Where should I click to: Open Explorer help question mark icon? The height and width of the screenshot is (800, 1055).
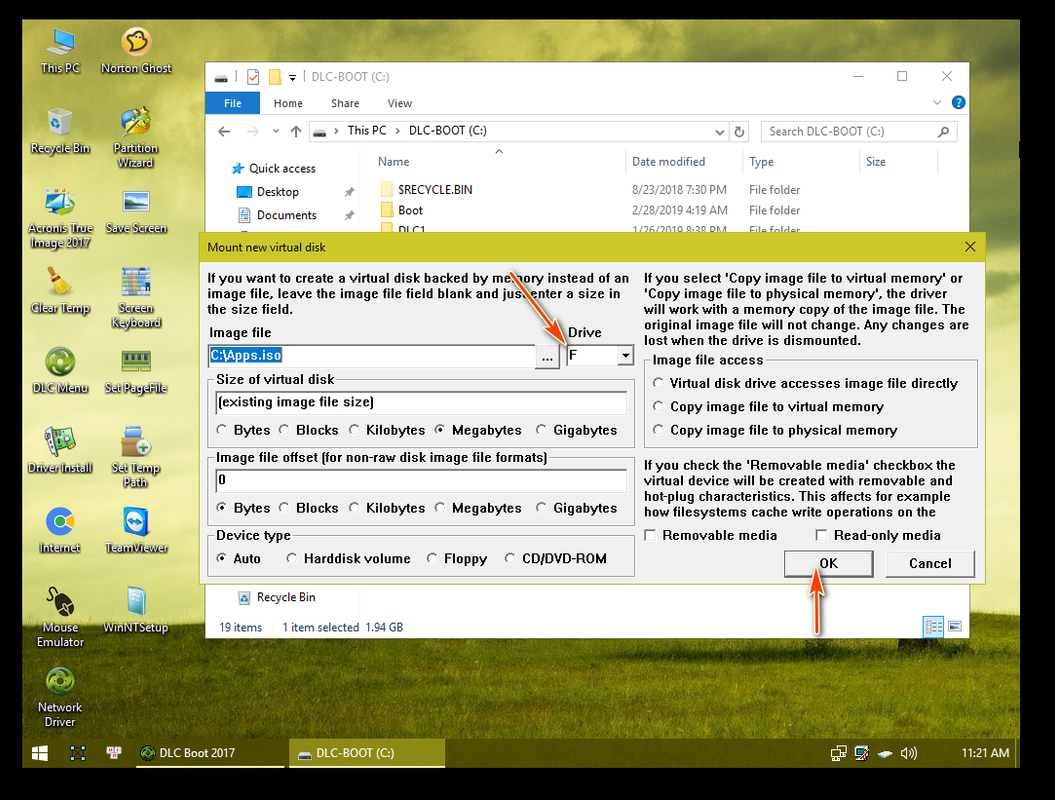pyautogui.click(x=958, y=102)
